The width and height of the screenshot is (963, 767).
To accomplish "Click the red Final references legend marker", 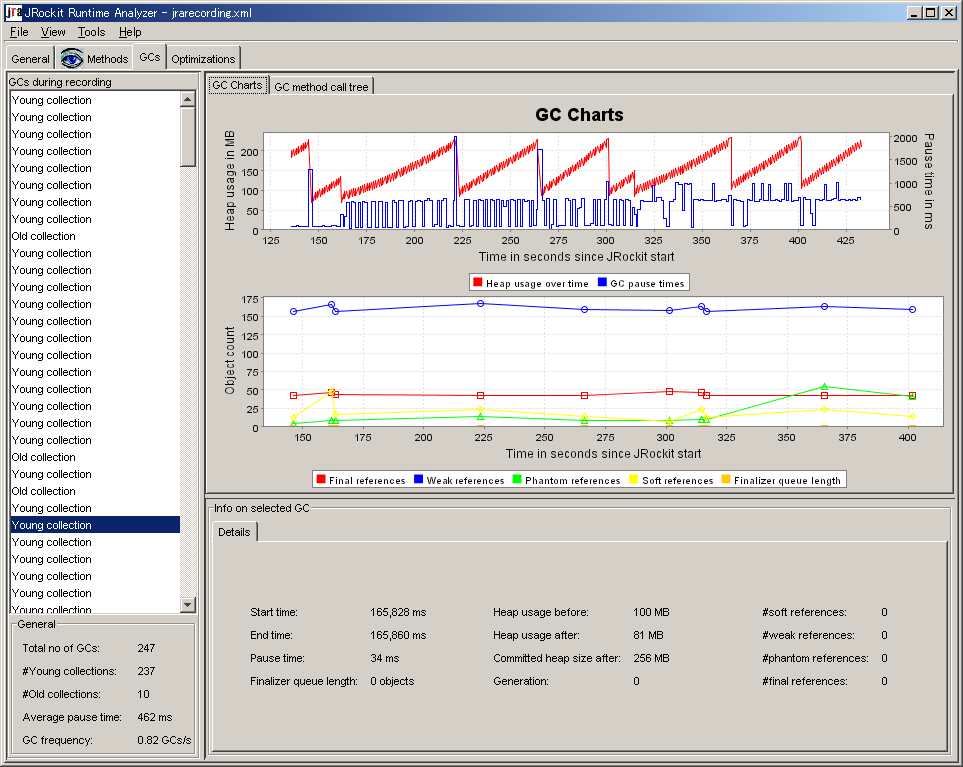I will tap(321, 480).
